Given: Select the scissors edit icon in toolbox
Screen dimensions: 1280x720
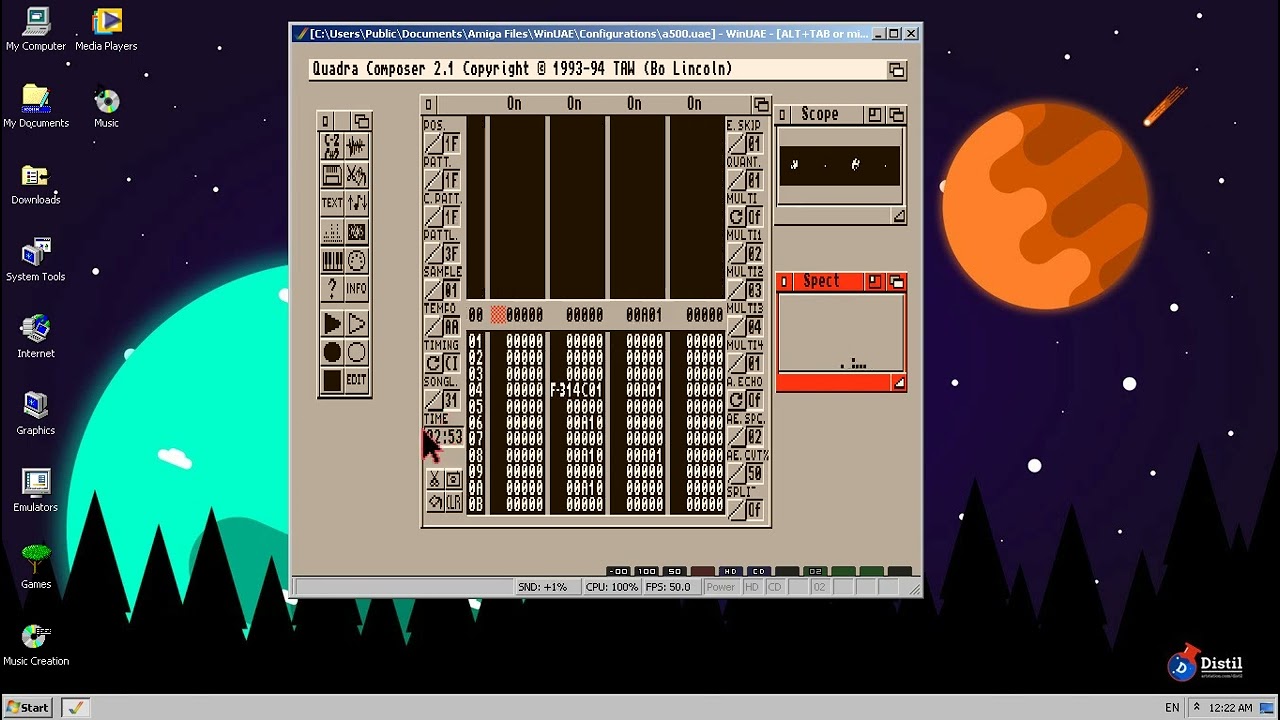Looking at the screenshot, I should pos(356,176).
